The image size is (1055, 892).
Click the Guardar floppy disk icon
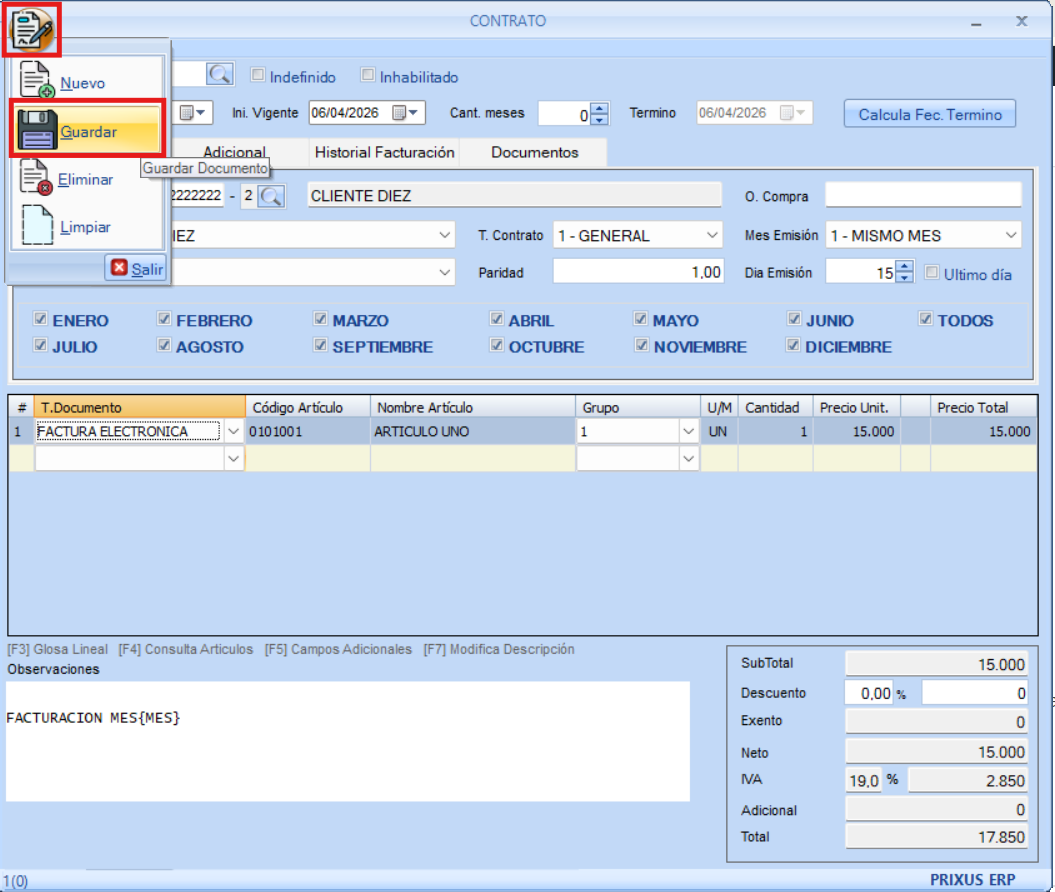[x=37, y=131]
